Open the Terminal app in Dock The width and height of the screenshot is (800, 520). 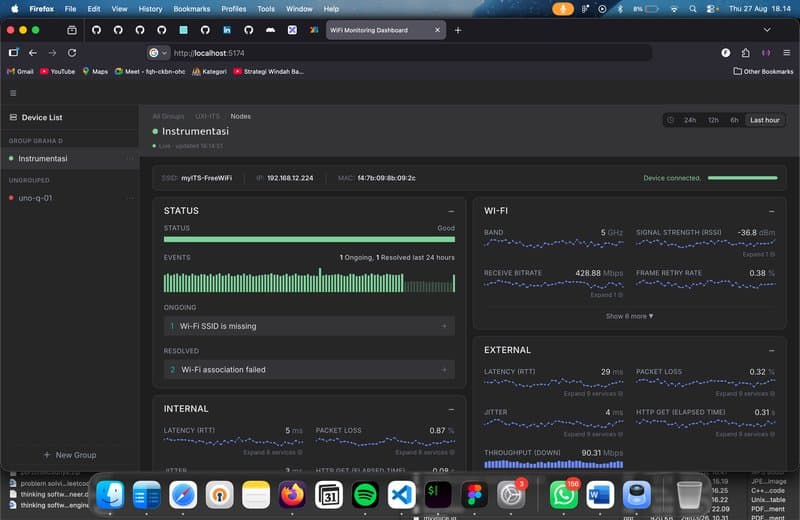pos(438,494)
